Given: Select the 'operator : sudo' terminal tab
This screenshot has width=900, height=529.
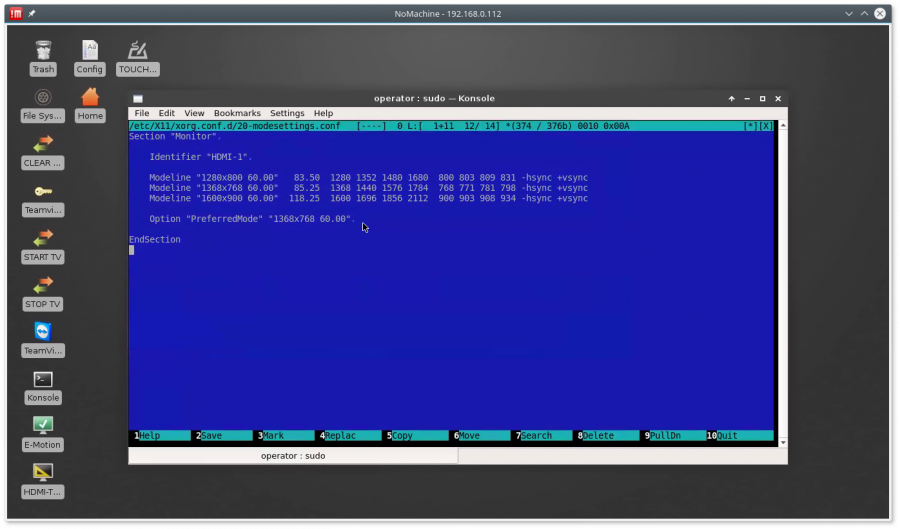Looking at the screenshot, I should 293,456.
